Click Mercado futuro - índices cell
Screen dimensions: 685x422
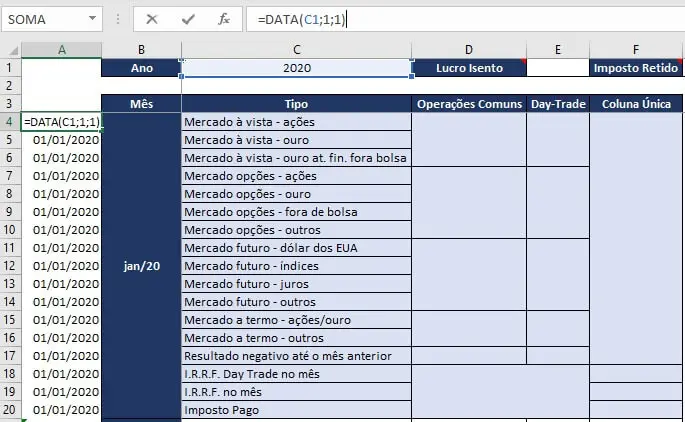(x=297, y=266)
